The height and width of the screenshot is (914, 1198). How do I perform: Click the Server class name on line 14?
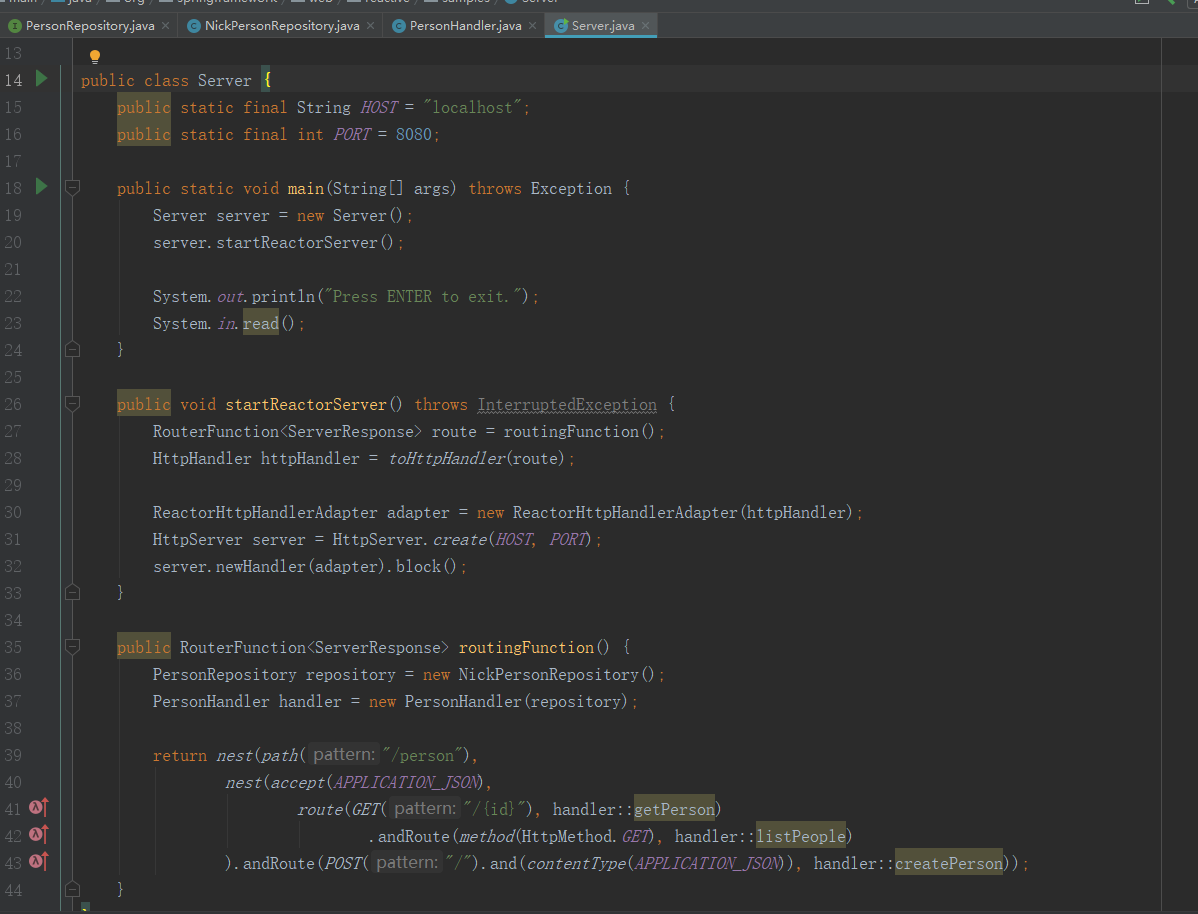click(224, 81)
